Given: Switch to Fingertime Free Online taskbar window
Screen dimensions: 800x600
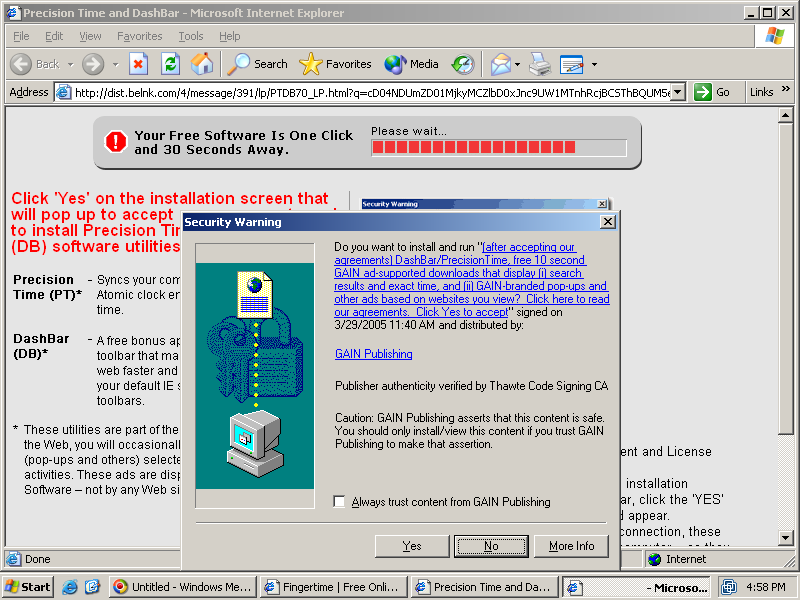Looking at the screenshot, I should (334, 587).
